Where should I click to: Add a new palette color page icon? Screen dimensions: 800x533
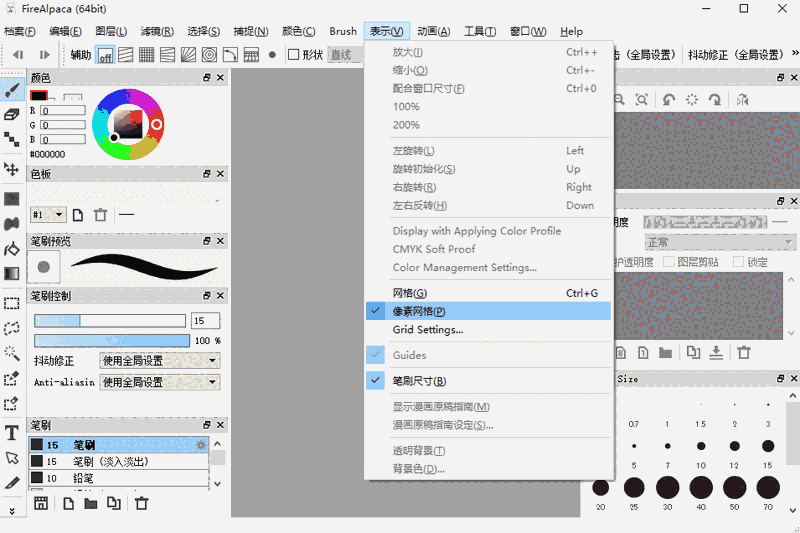click(78, 215)
